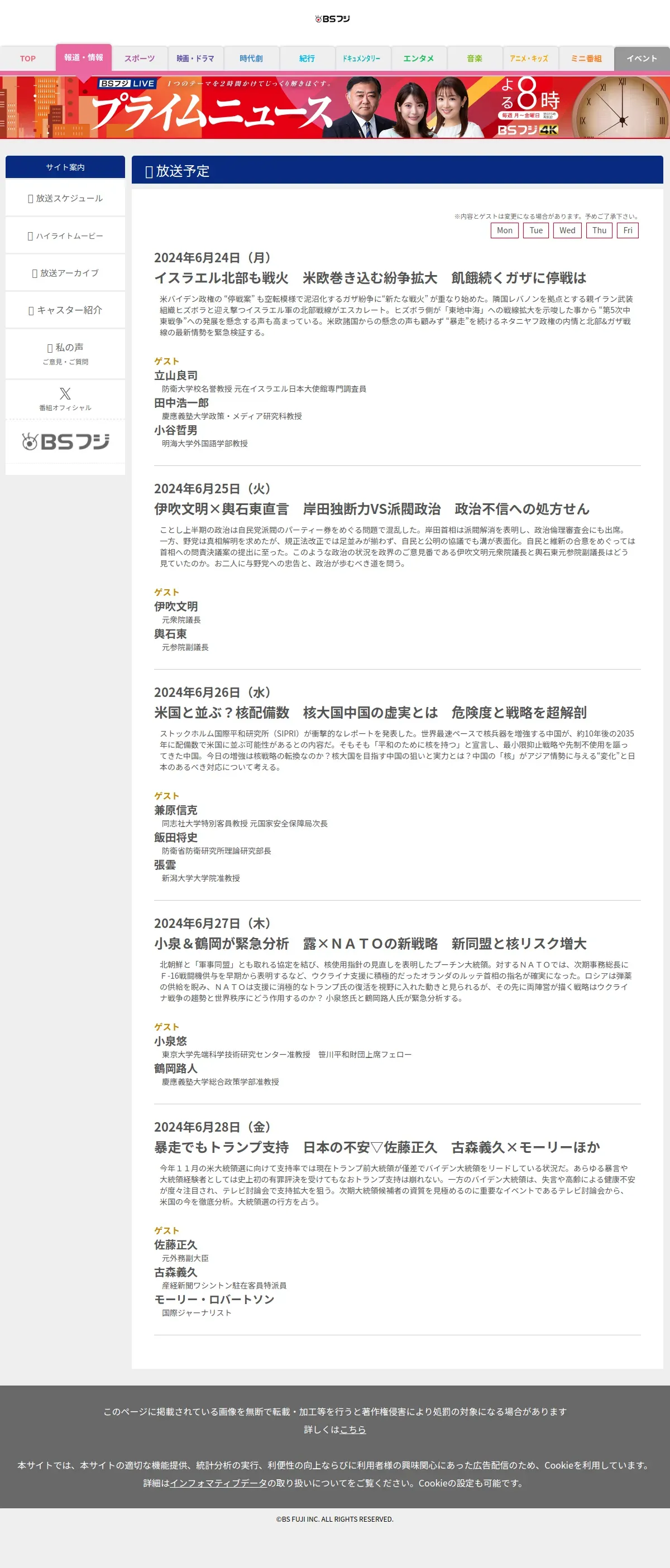The image size is (670, 1568).
Task: Click the 2024年6月24日（月） date heading
Action: point(213,257)
